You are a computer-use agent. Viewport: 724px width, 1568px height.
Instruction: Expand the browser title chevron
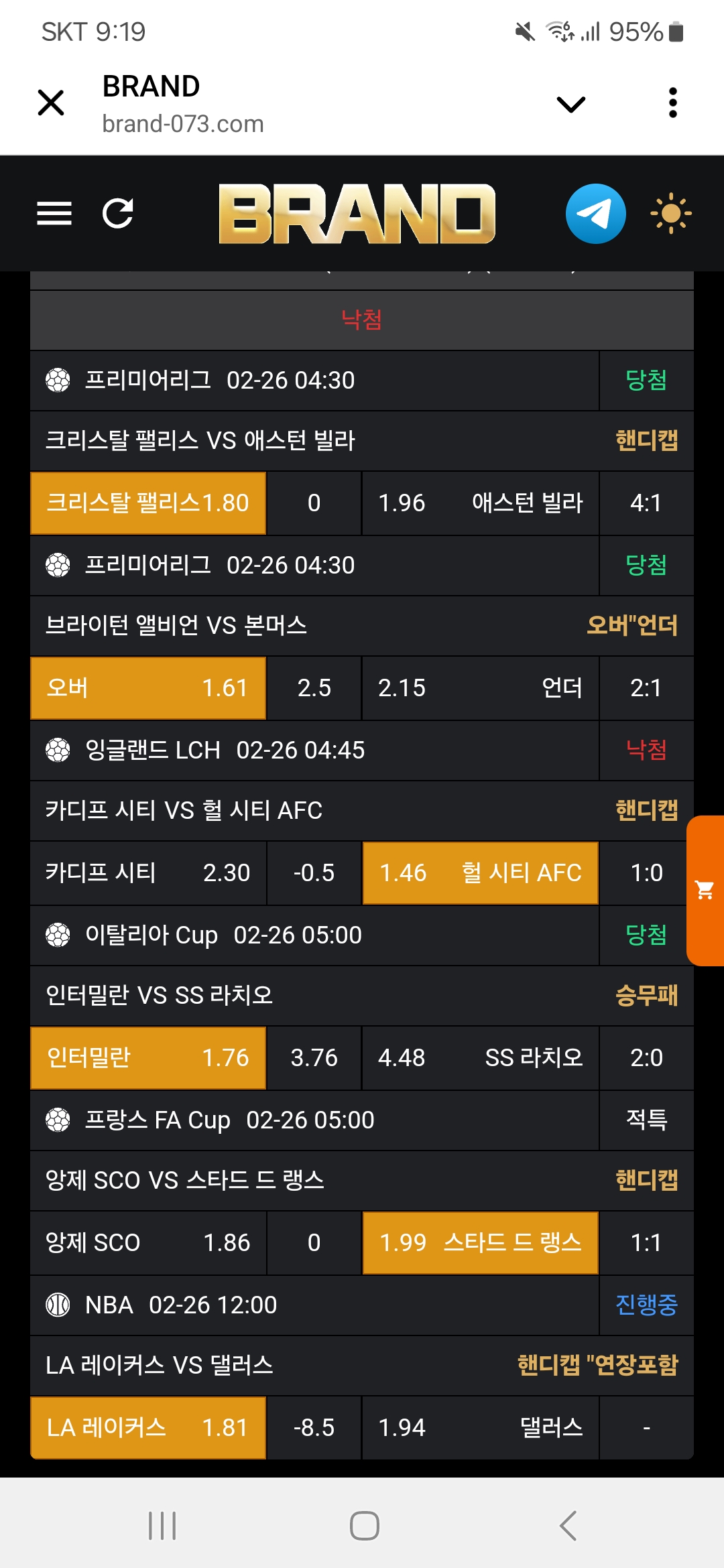point(571,104)
